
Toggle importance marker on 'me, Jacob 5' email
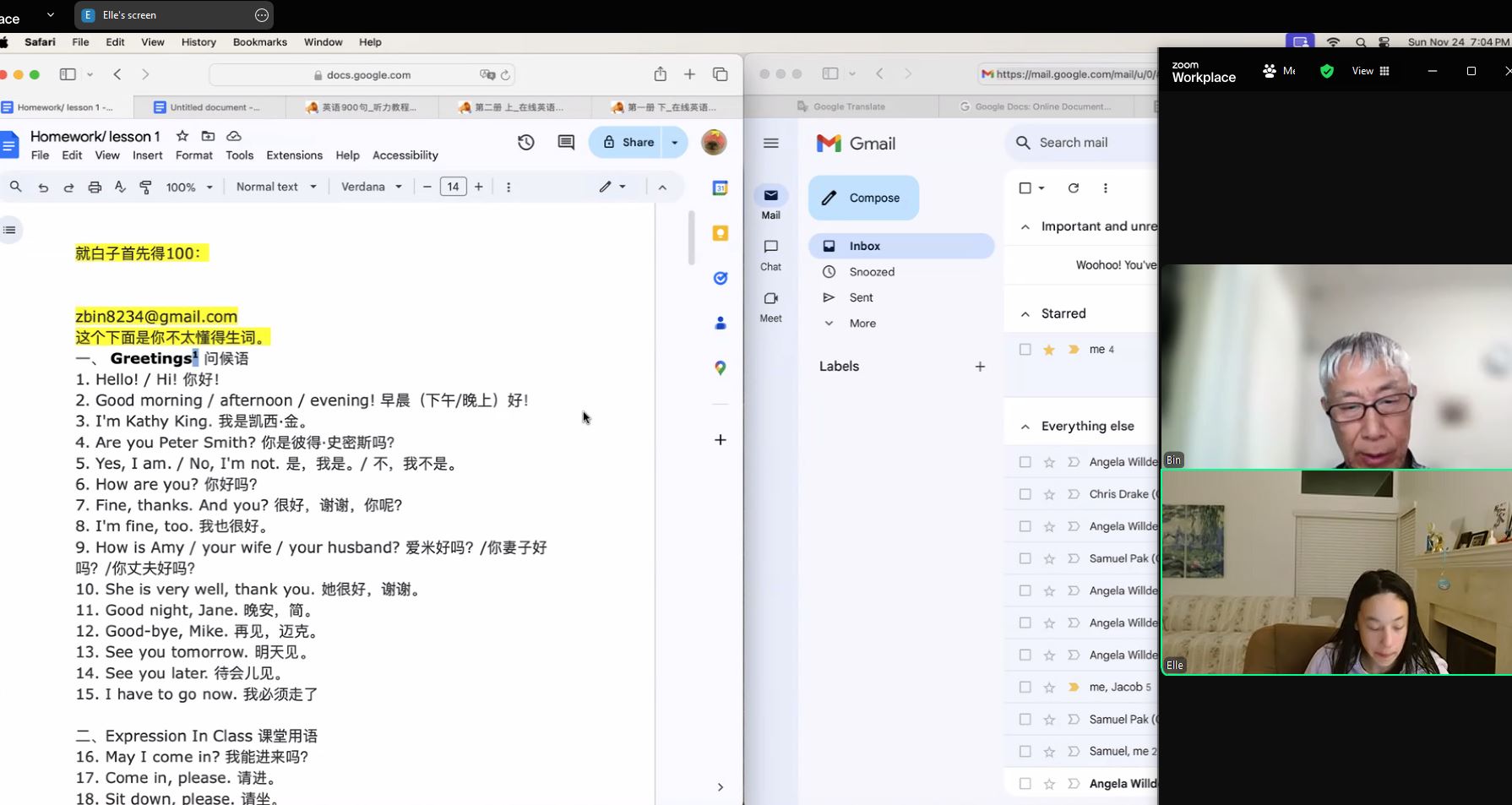(x=1074, y=687)
